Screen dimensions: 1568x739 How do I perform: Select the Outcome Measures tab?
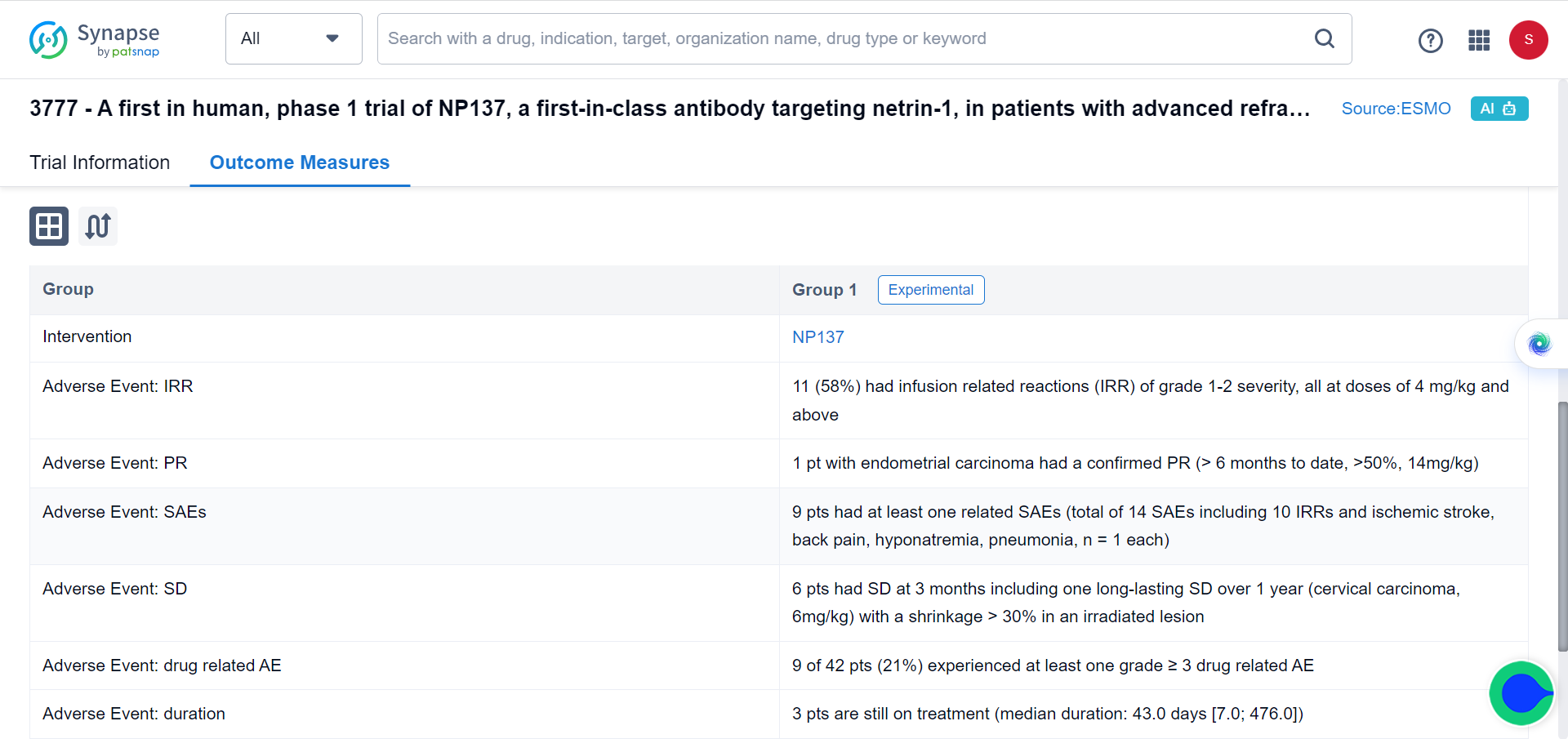300,162
